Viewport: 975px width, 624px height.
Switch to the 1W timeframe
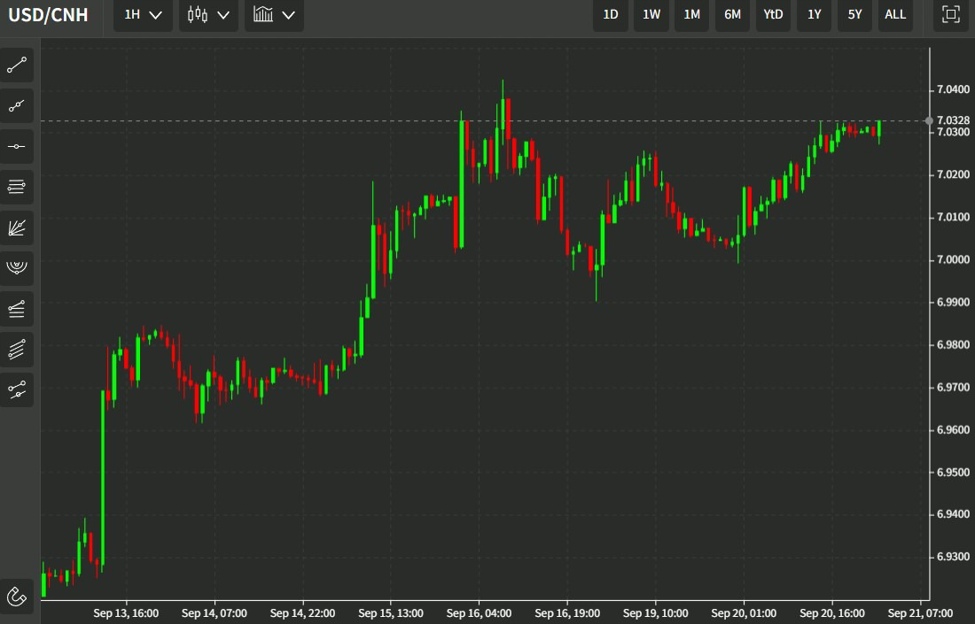651,15
